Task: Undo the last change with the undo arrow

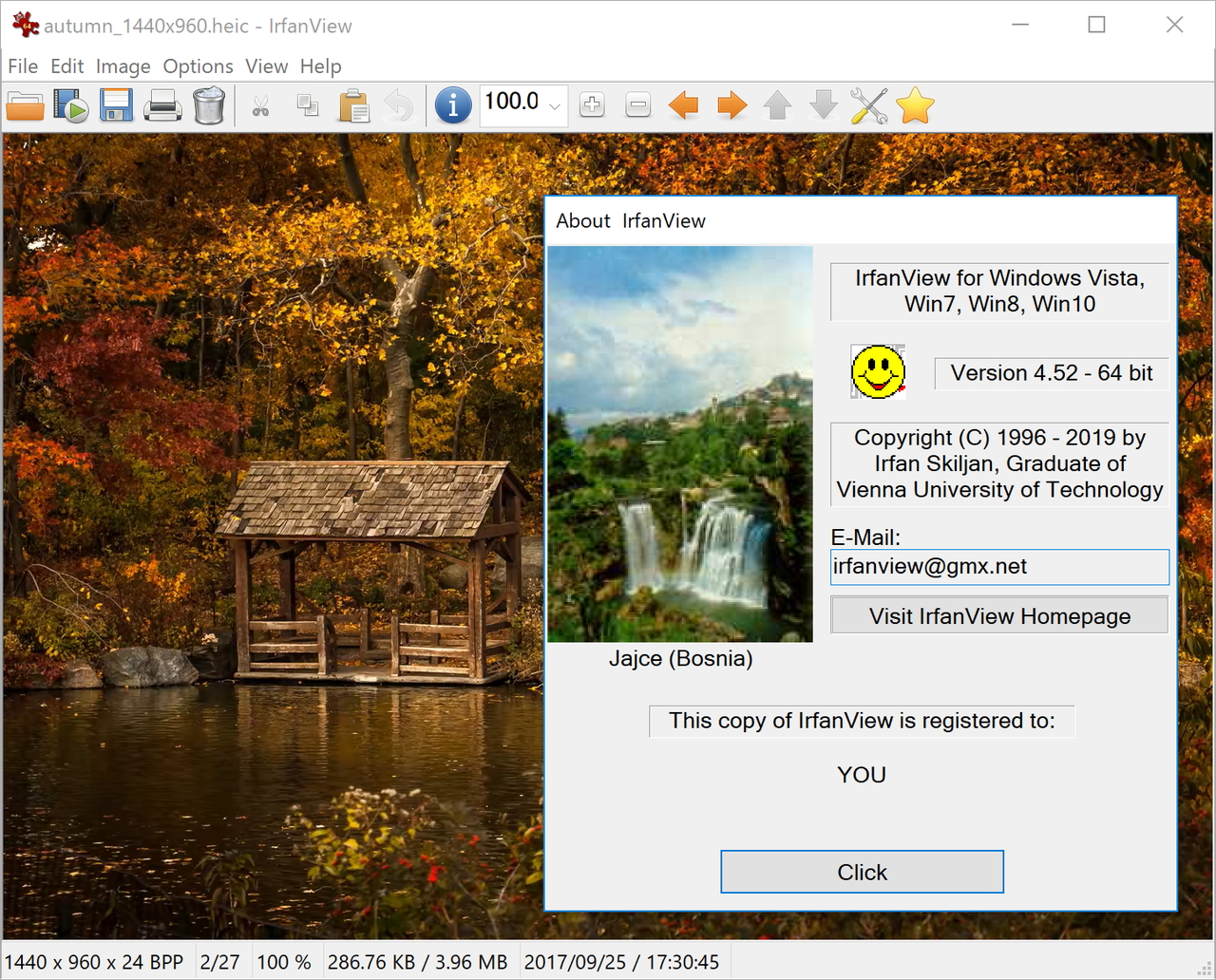Action: coord(399,105)
